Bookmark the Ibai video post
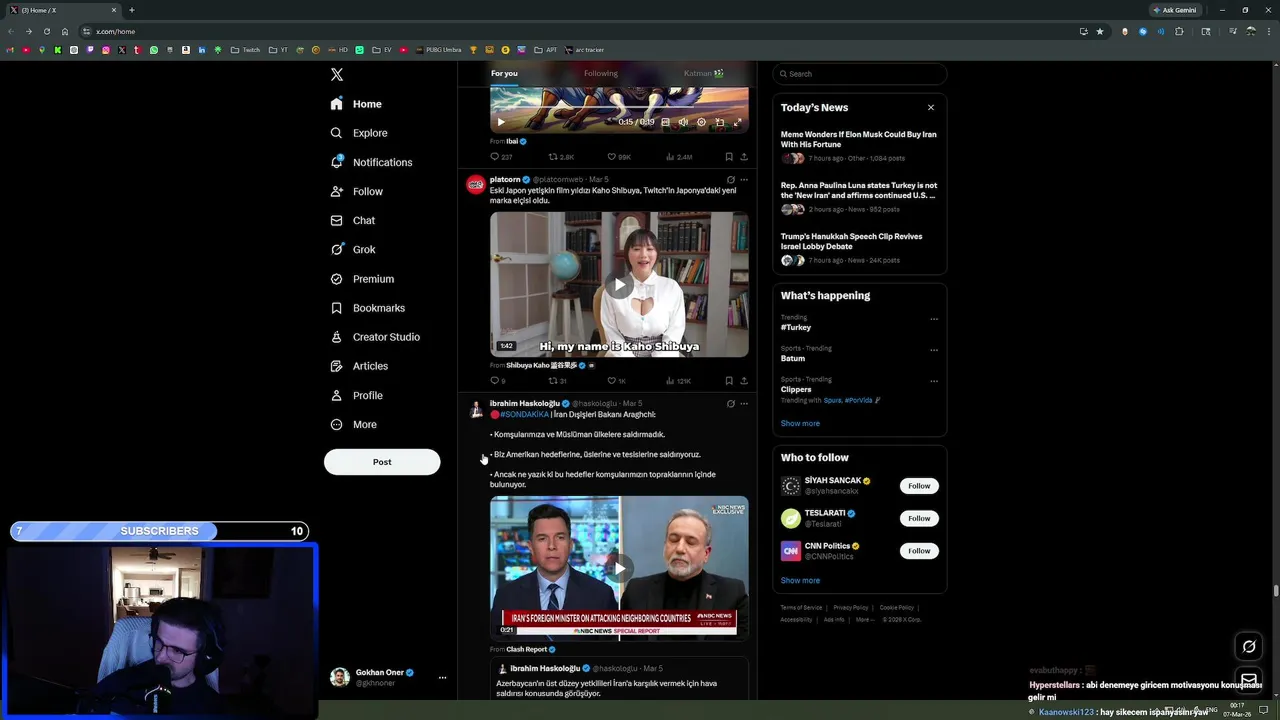 729,157
